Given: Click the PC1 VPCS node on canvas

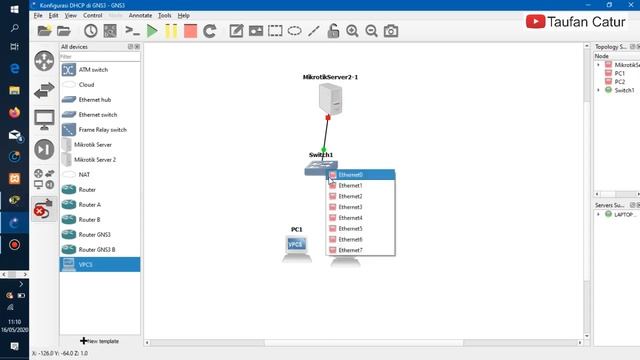Looking at the screenshot, I should coord(296,248).
